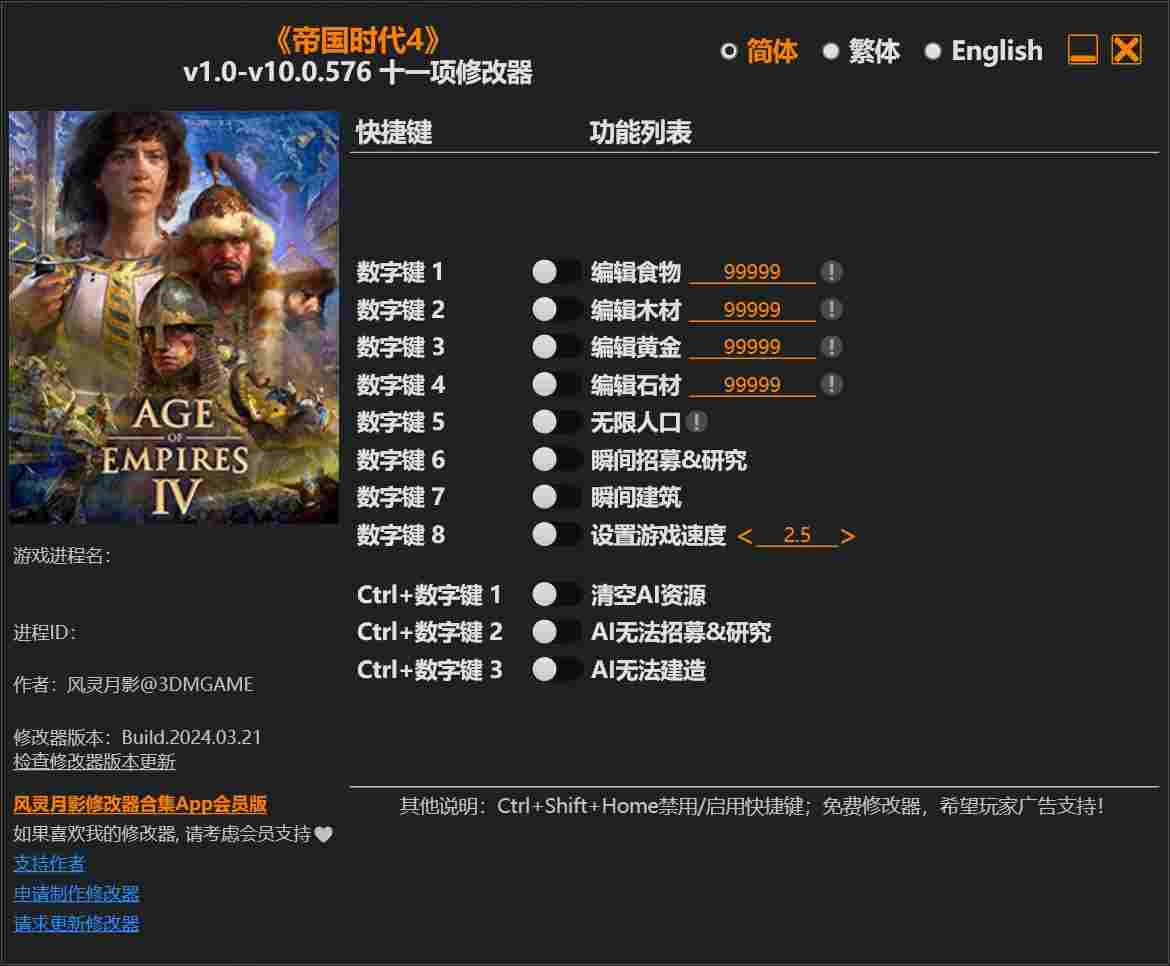Select the 繁体 language radio button

point(830,51)
